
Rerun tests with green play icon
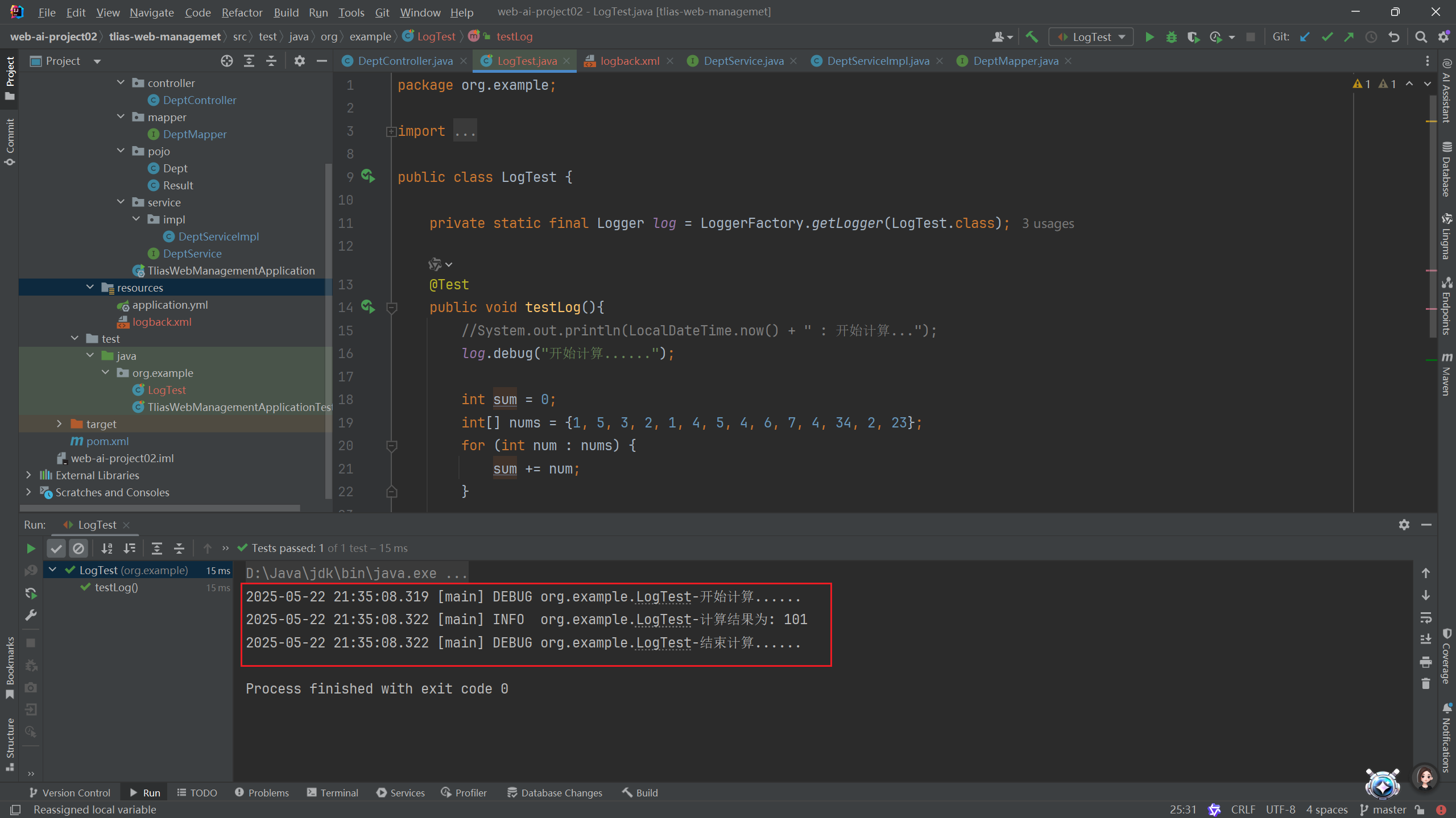click(x=31, y=548)
